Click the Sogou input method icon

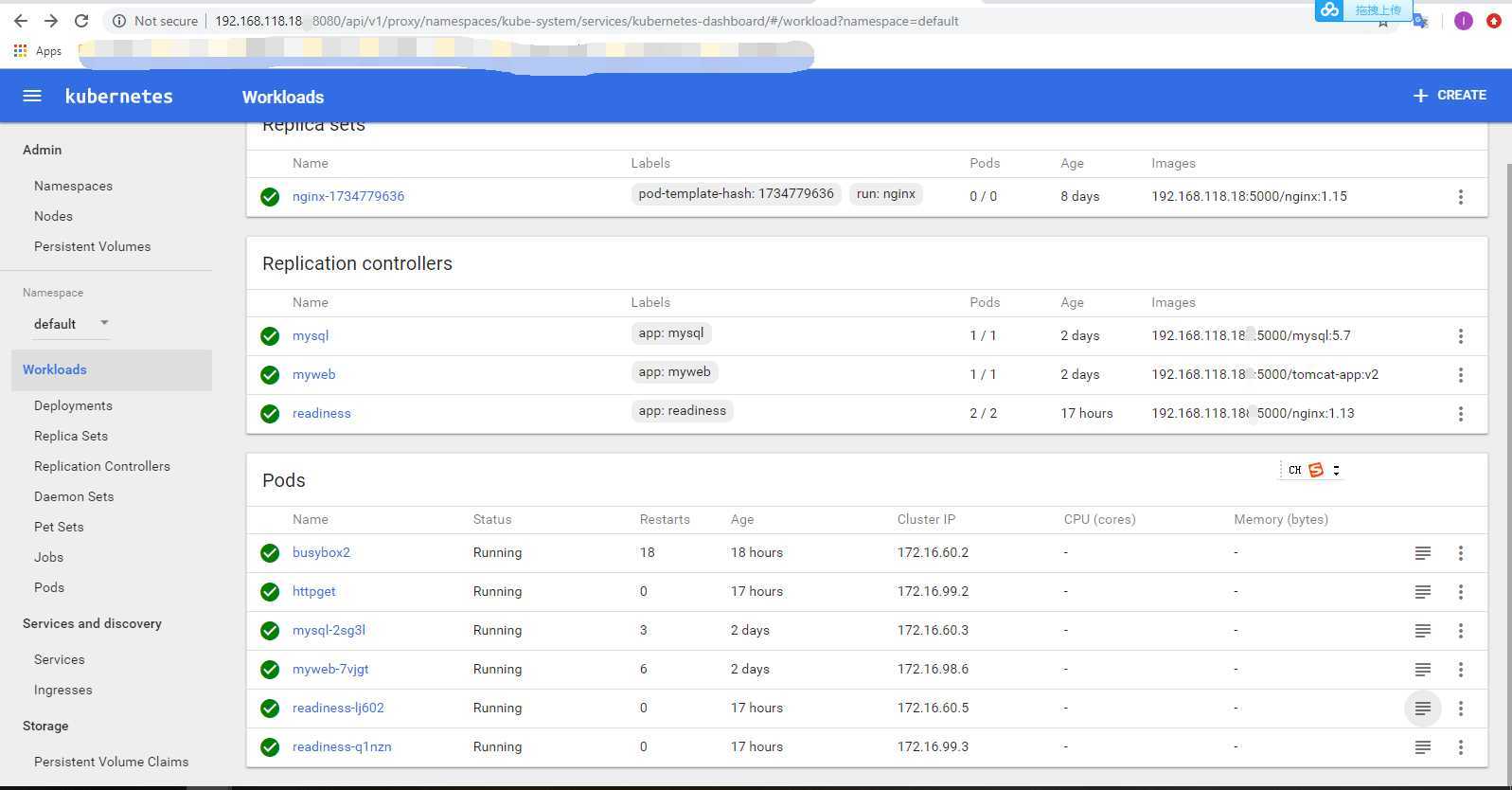1315,470
